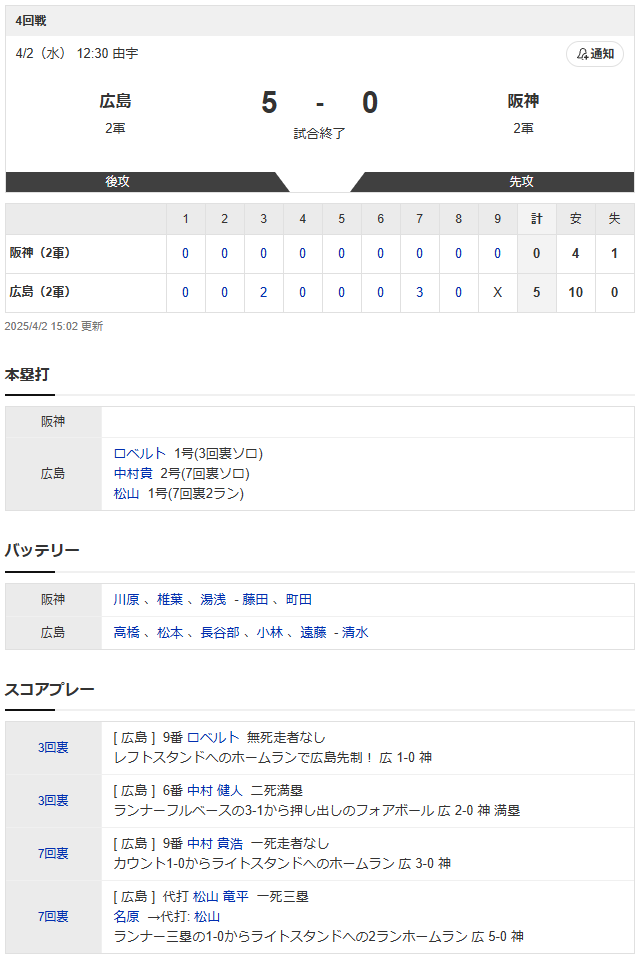Open pitcher 松本 in Hiroshima battery
Image resolution: width=640 pixels, height=962 pixels.
pos(170,633)
